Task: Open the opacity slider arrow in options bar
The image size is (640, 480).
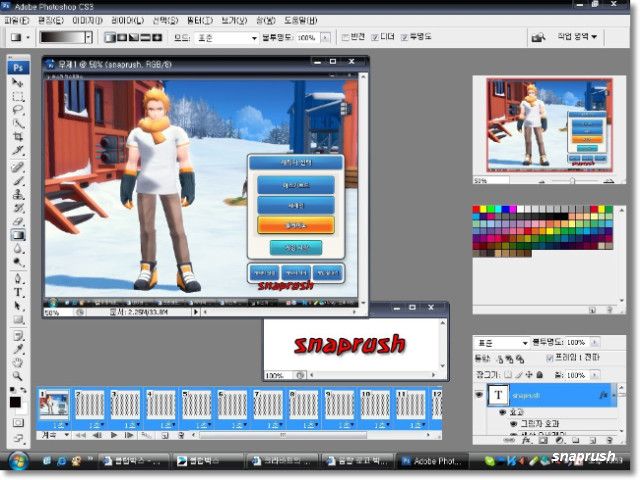Action: [325, 38]
